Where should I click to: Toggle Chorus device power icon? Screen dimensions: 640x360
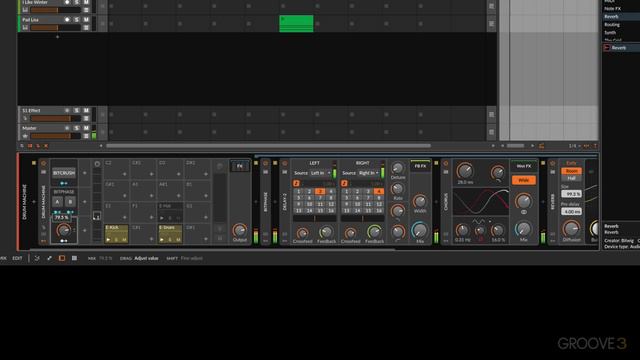(x=446, y=163)
